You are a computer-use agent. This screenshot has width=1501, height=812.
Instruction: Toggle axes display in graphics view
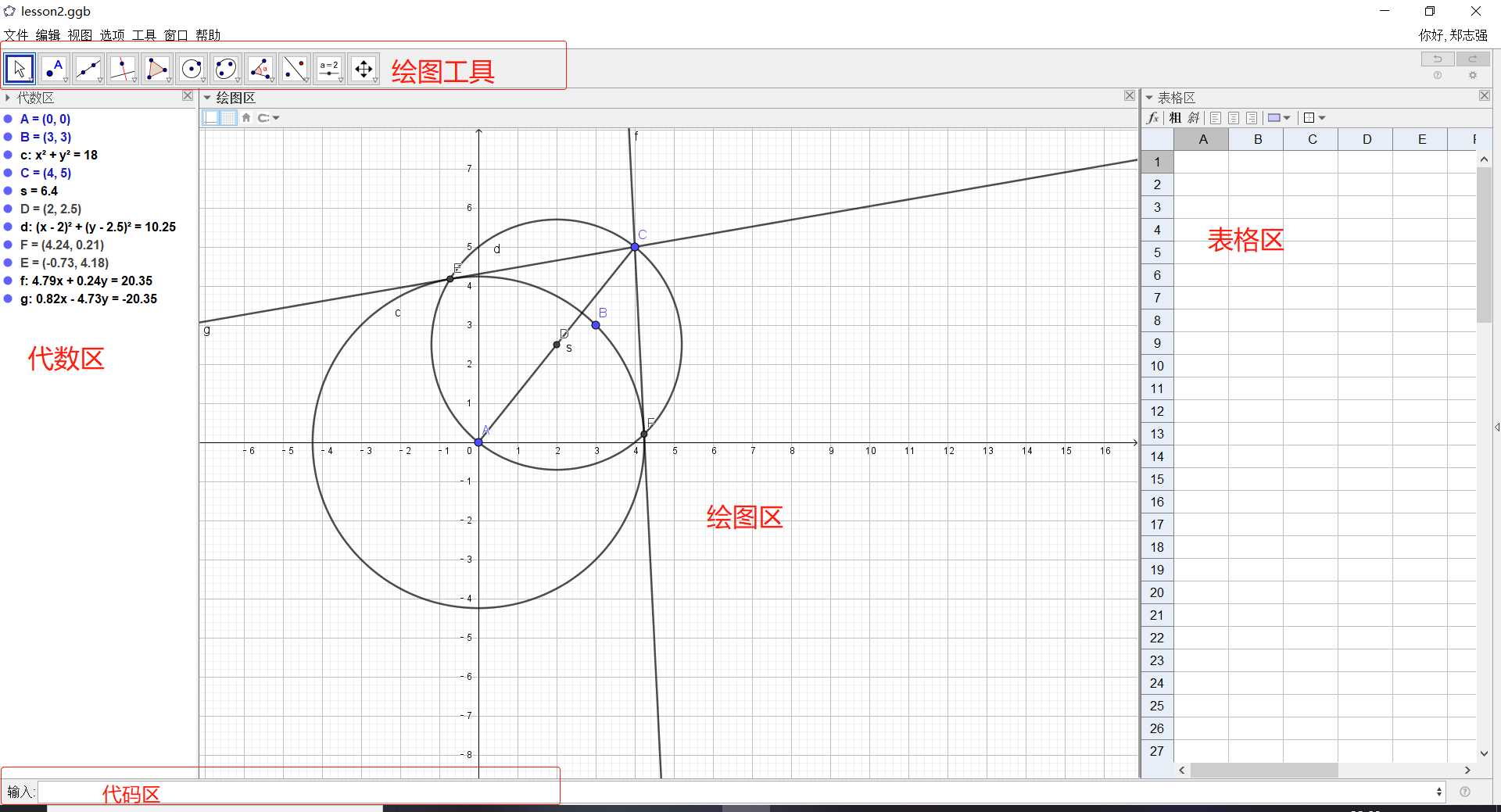[211, 118]
